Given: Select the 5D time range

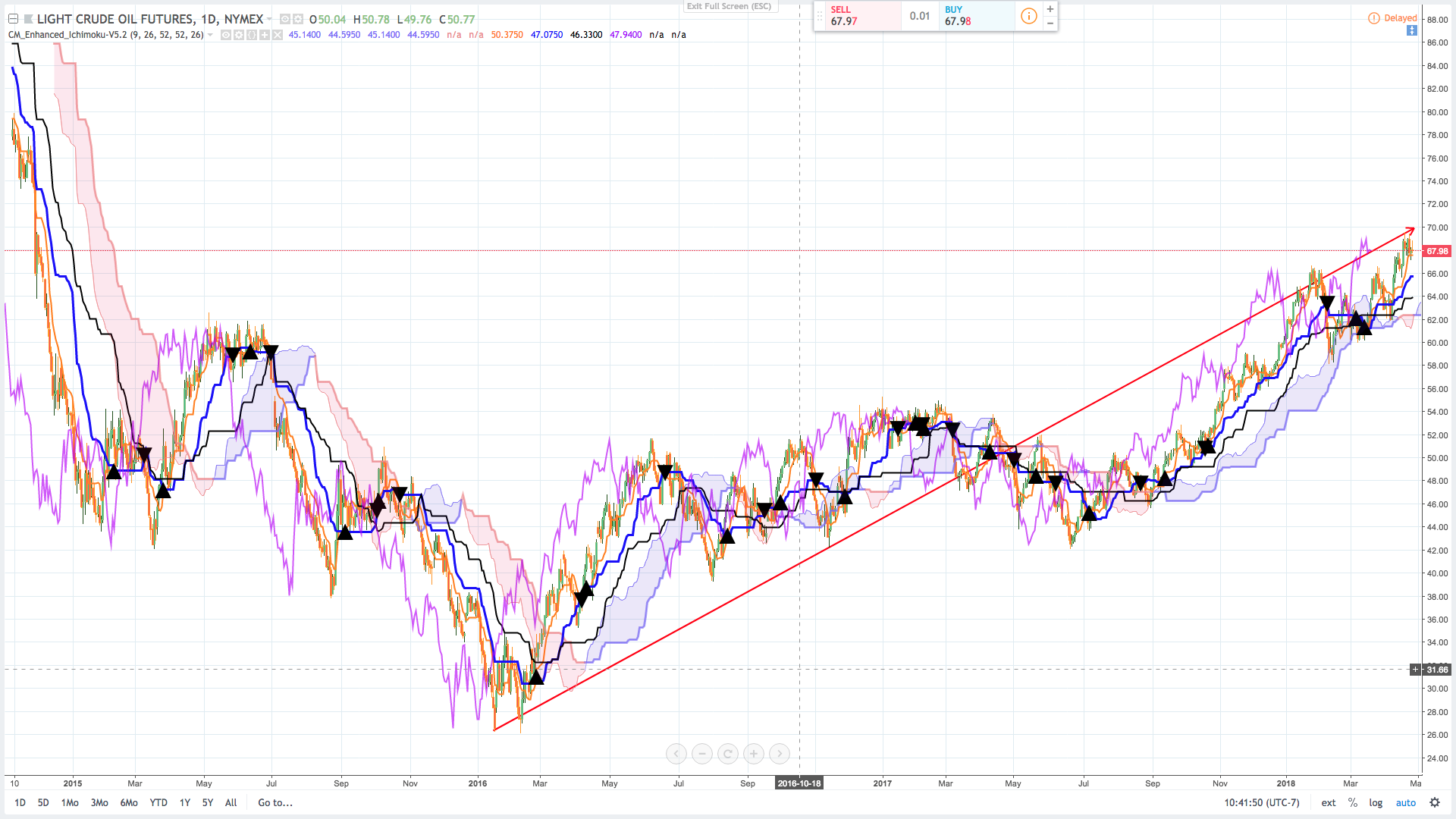Looking at the screenshot, I should click(43, 802).
